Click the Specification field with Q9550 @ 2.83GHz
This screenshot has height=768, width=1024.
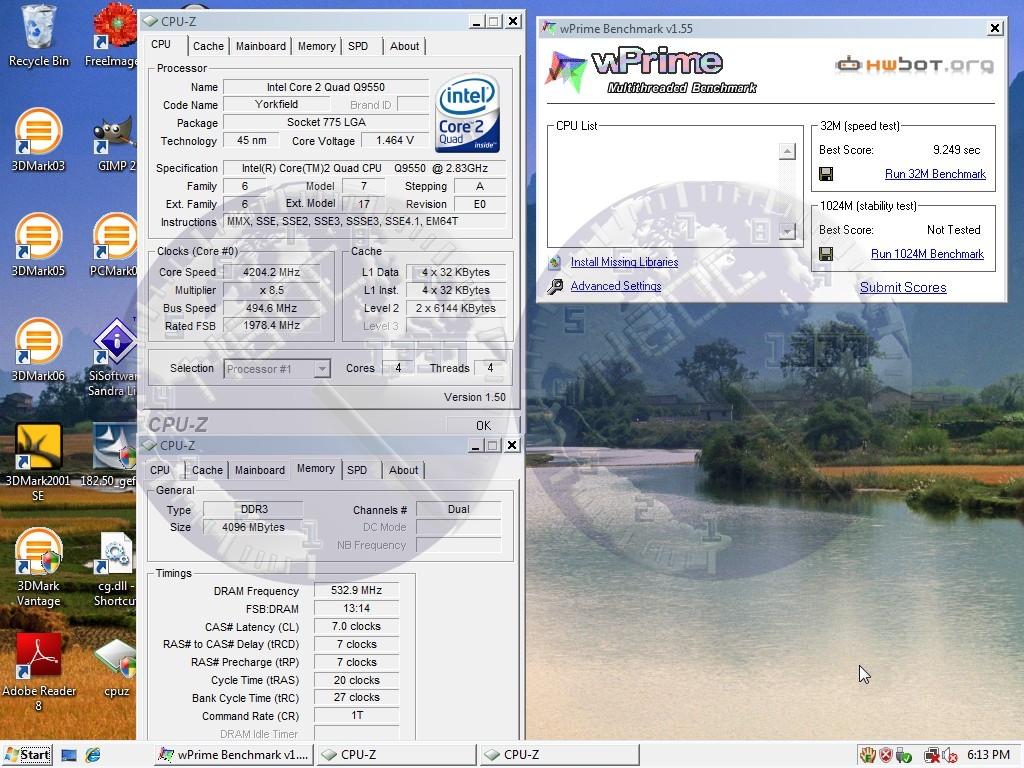pyautogui.click(x=364, y=168)
